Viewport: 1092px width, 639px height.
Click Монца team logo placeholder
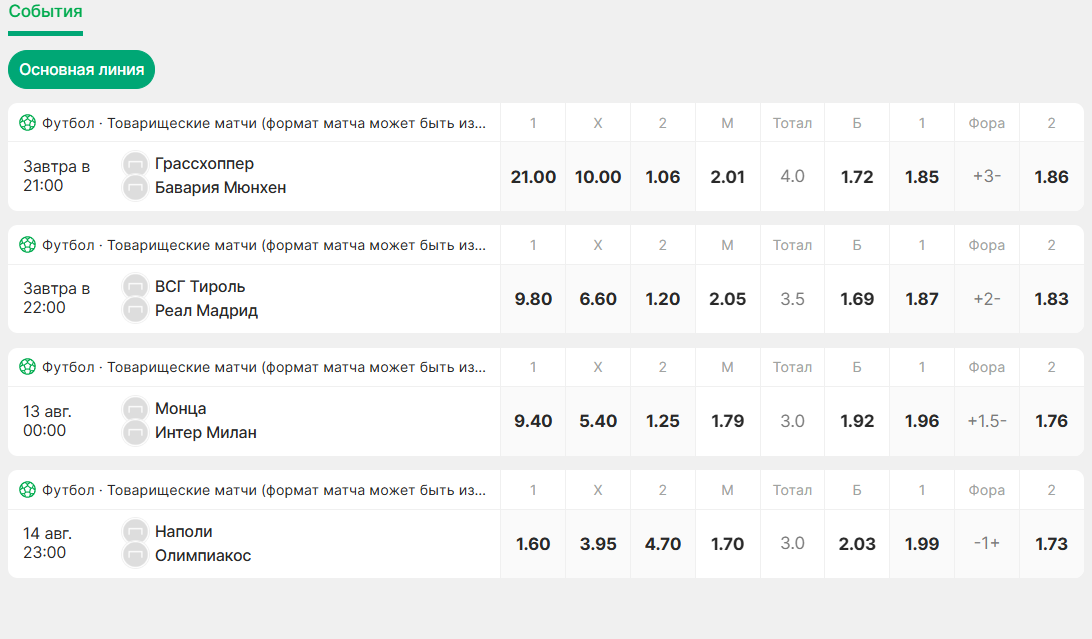(x=135, y=409)
